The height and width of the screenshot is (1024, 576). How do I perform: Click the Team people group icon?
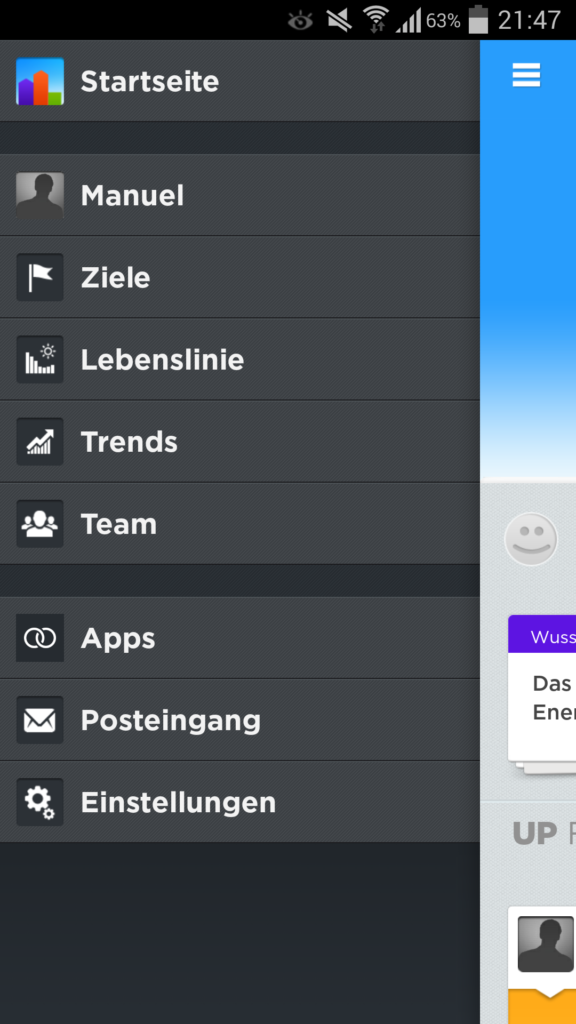[40, 524]
